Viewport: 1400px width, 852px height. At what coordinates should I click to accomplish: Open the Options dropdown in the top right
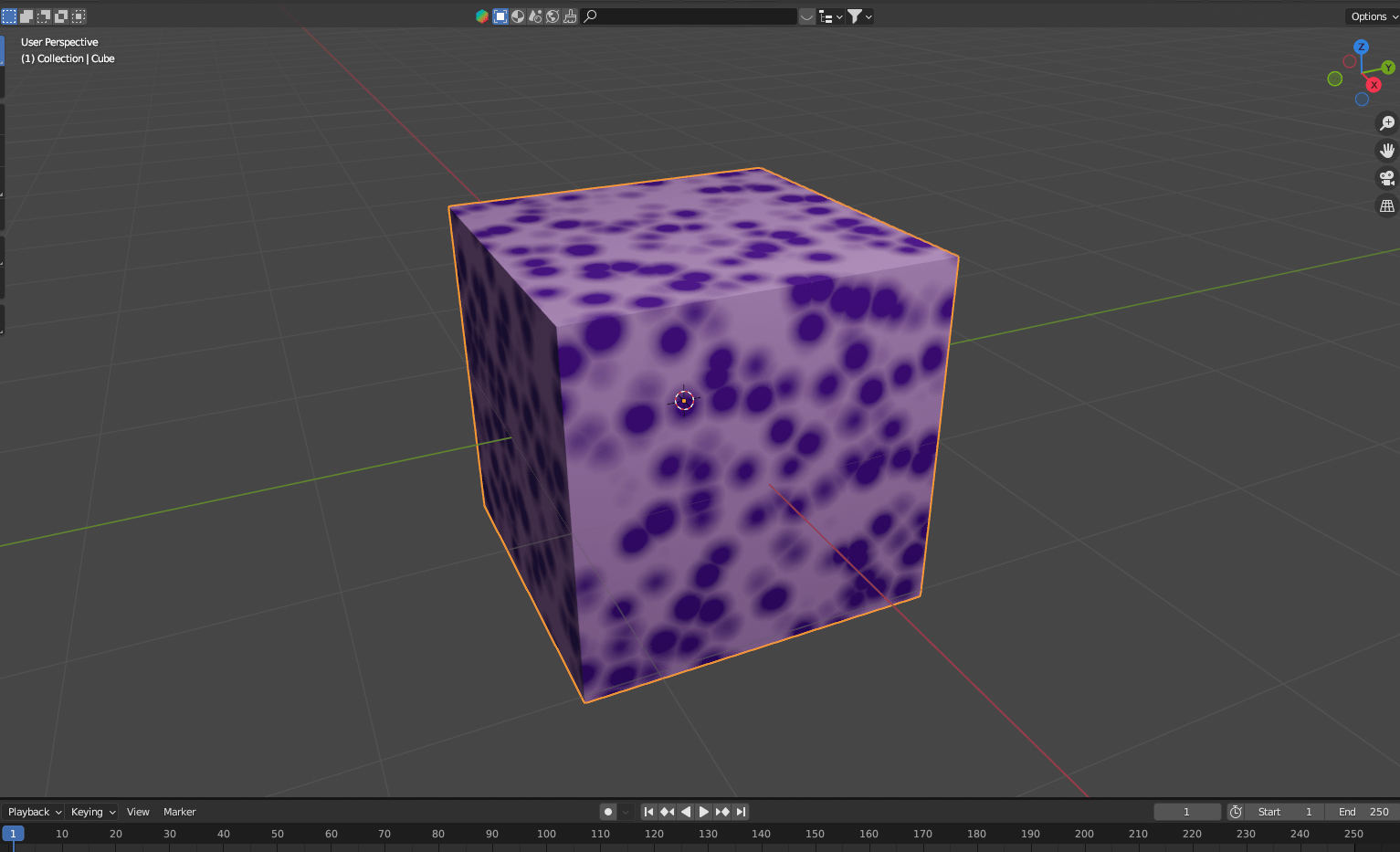[1370, 16]
